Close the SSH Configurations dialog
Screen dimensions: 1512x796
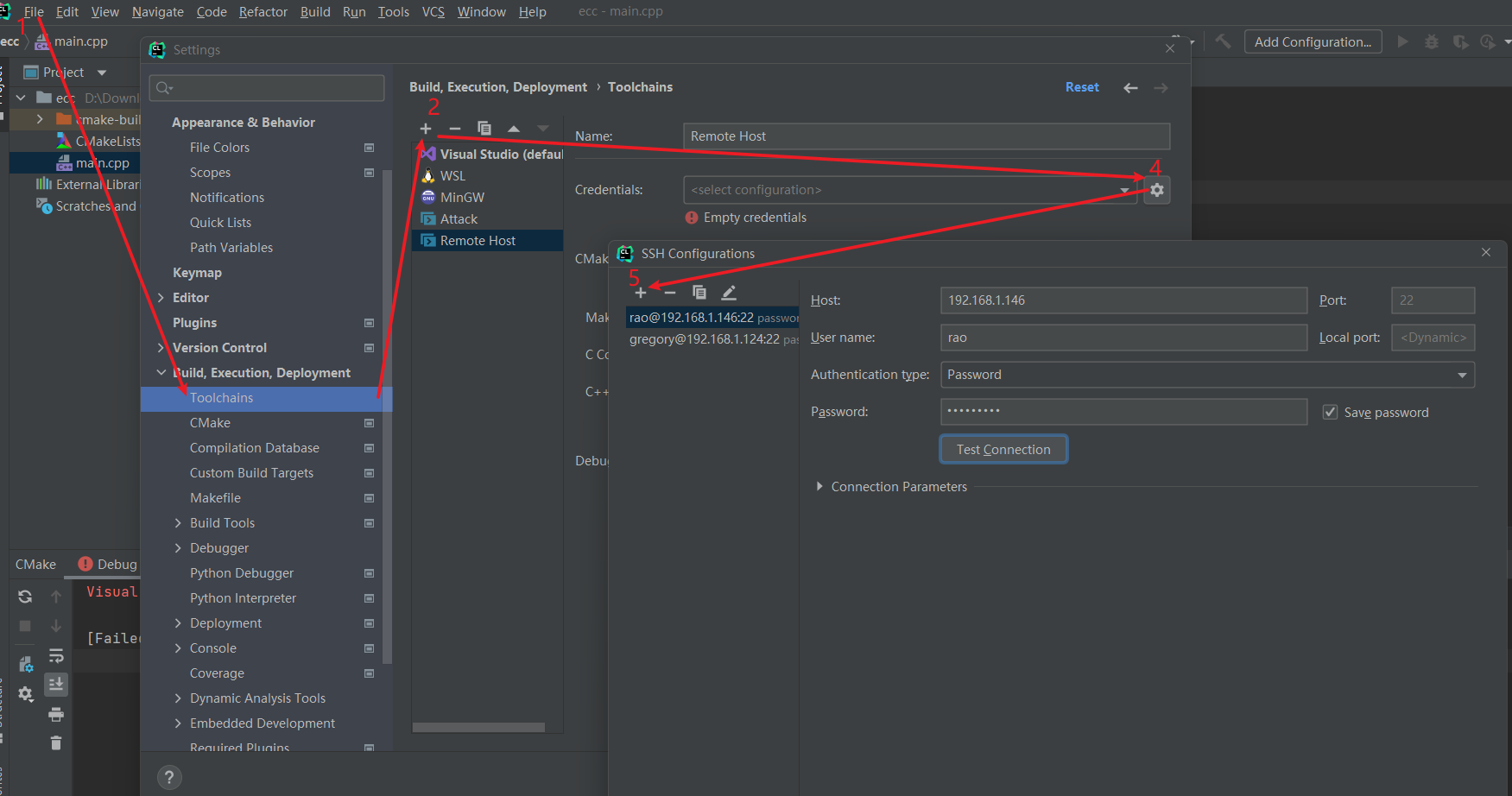pos(1486,252)
